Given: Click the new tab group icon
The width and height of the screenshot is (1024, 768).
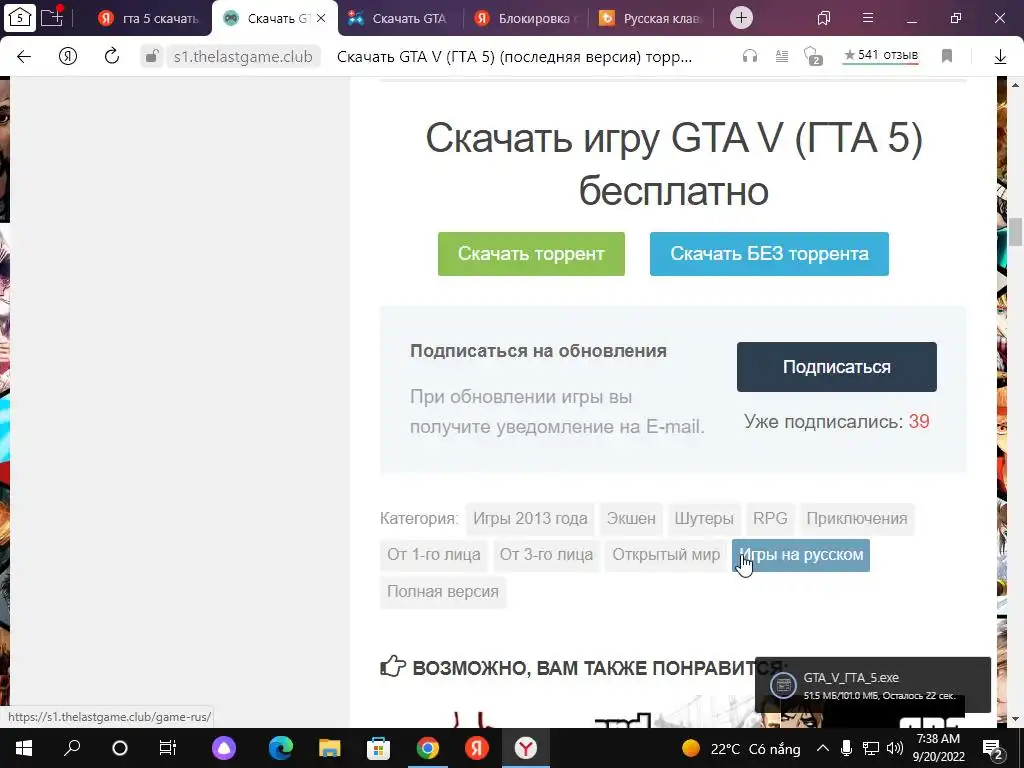Looking at the screenshot, I should (x=52, y=17).
